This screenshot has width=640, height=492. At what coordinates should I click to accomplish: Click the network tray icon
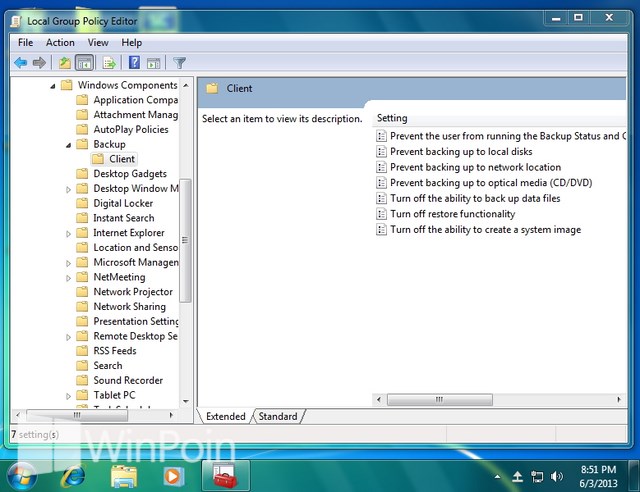(537, 476)
